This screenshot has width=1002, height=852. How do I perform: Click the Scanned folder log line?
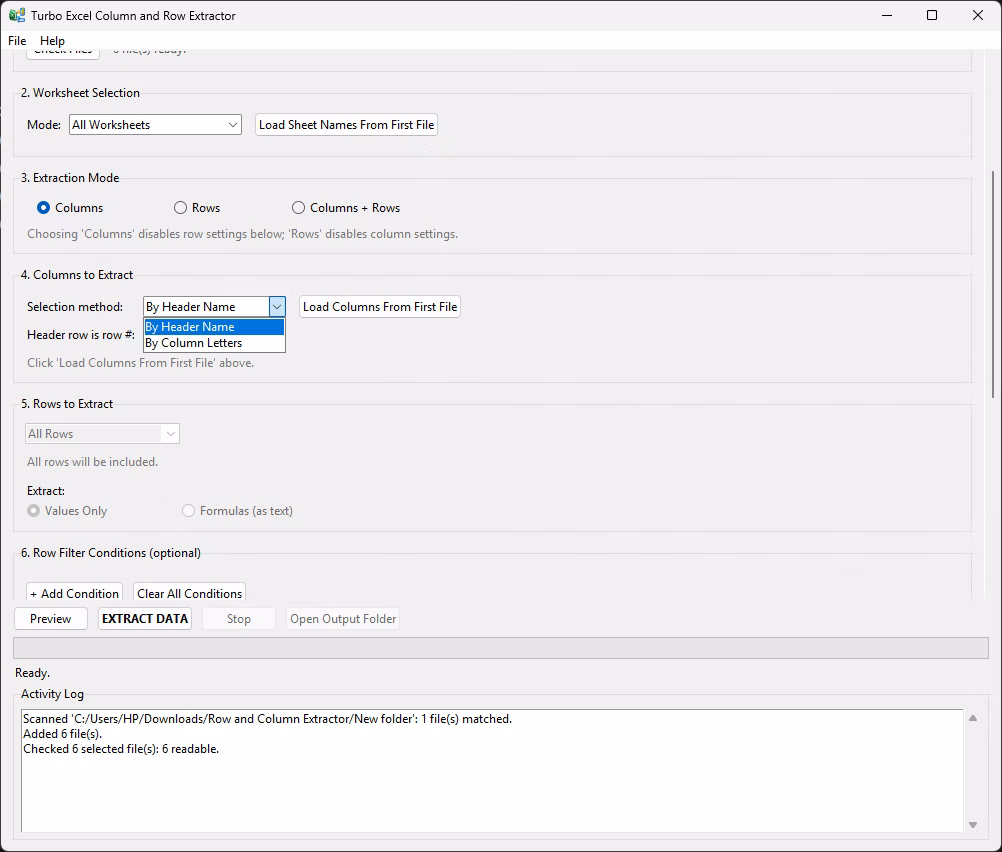tap(268, 719)
